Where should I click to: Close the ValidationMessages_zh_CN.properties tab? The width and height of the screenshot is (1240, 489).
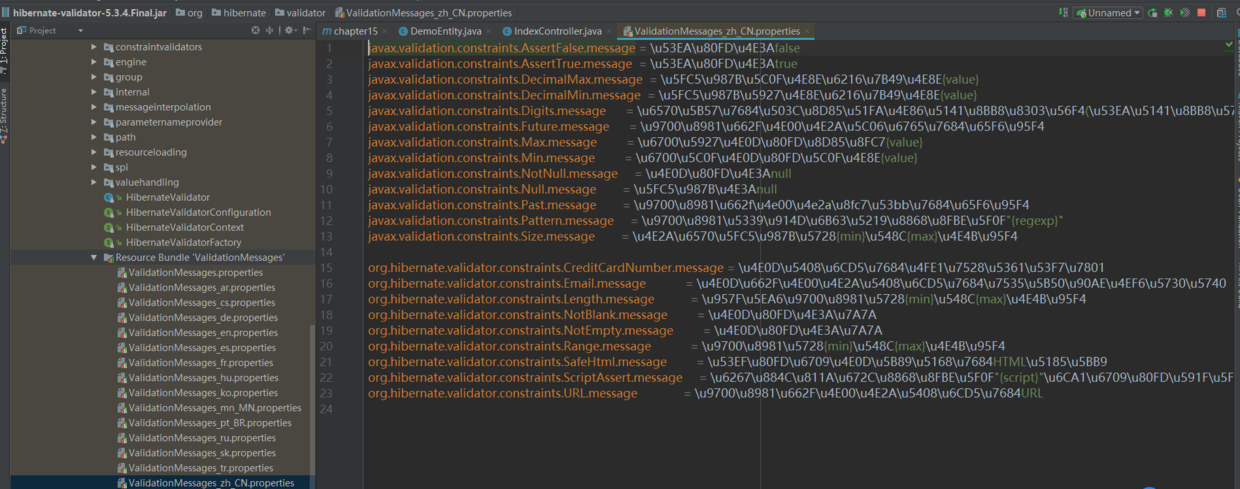tap(807, 31)
